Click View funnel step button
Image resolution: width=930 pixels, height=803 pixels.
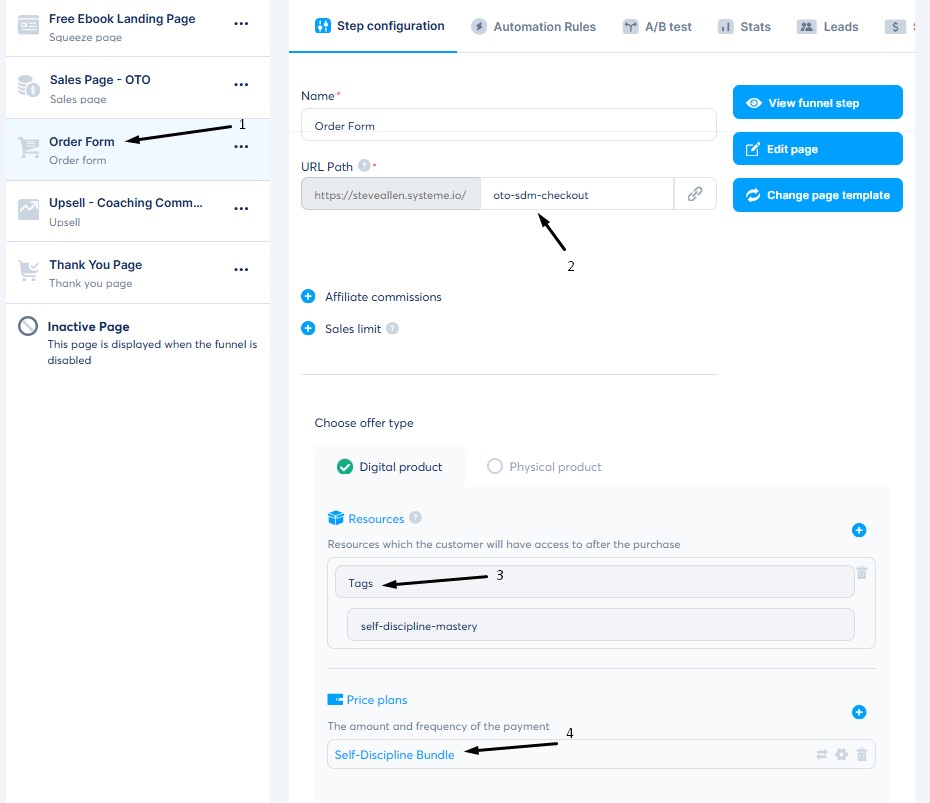tap(817, 103)
